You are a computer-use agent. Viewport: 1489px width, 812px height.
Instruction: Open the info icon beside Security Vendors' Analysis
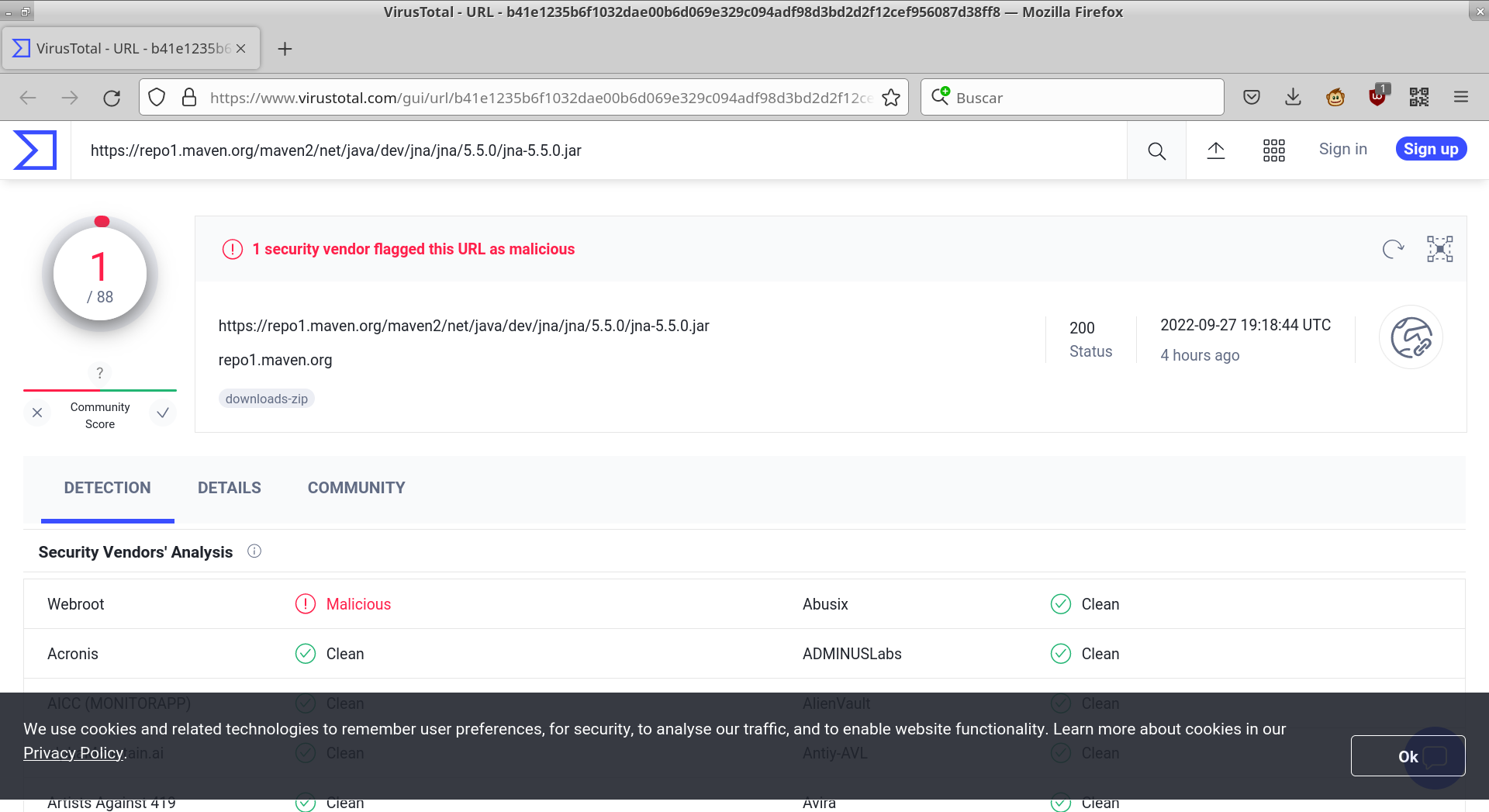click(x=254, y=551)
